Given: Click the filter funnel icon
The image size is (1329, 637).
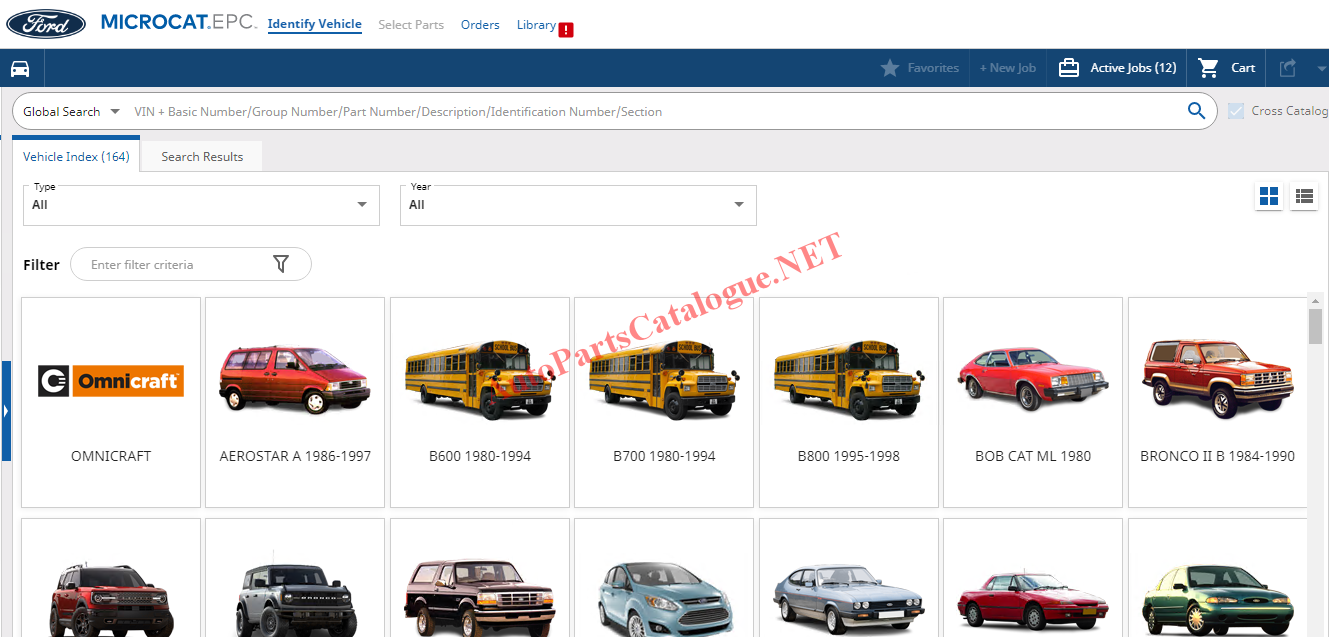Looking at the screenshot, I should click(281, 264).
